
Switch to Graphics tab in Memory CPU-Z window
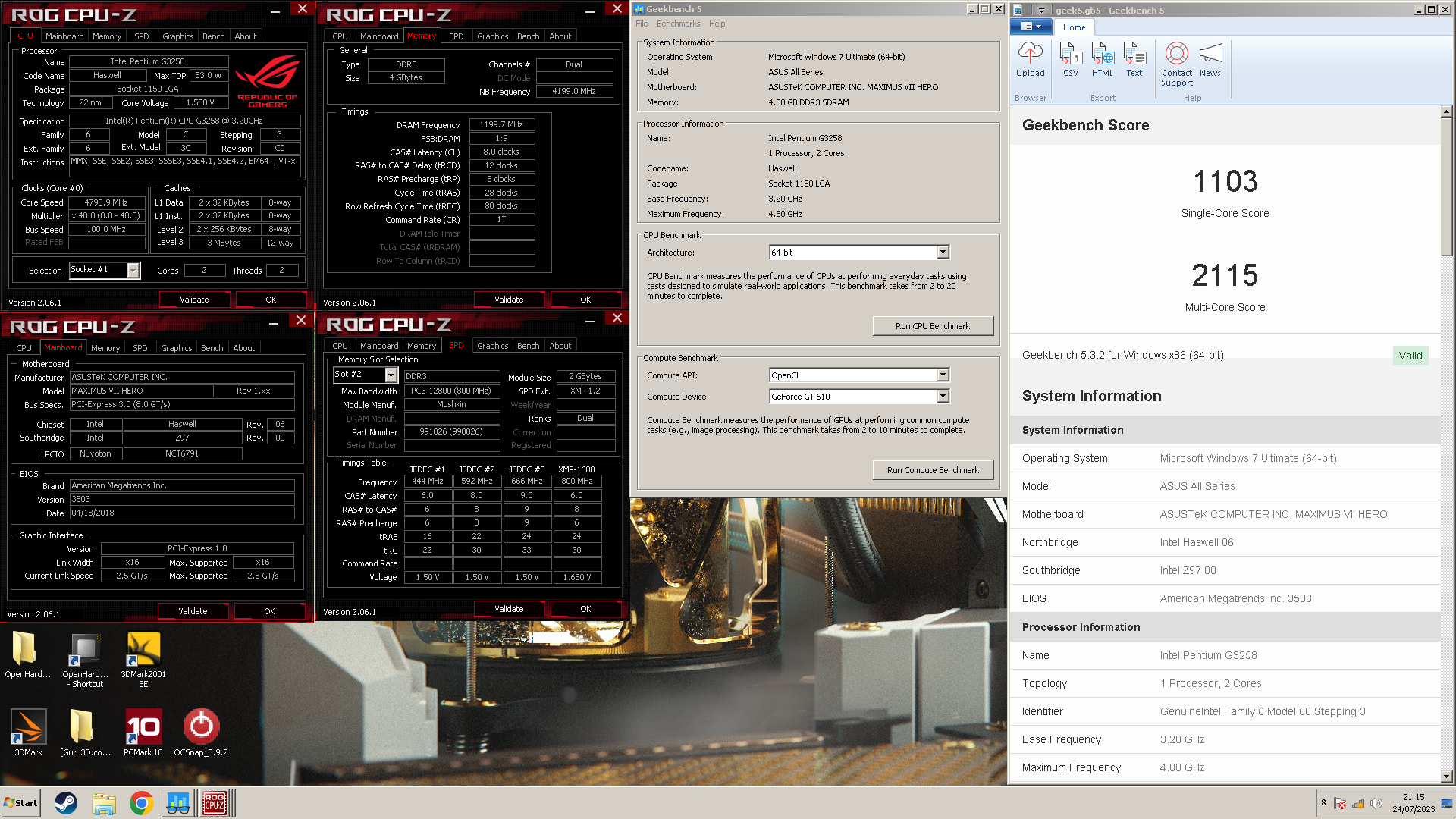point(492,36)
